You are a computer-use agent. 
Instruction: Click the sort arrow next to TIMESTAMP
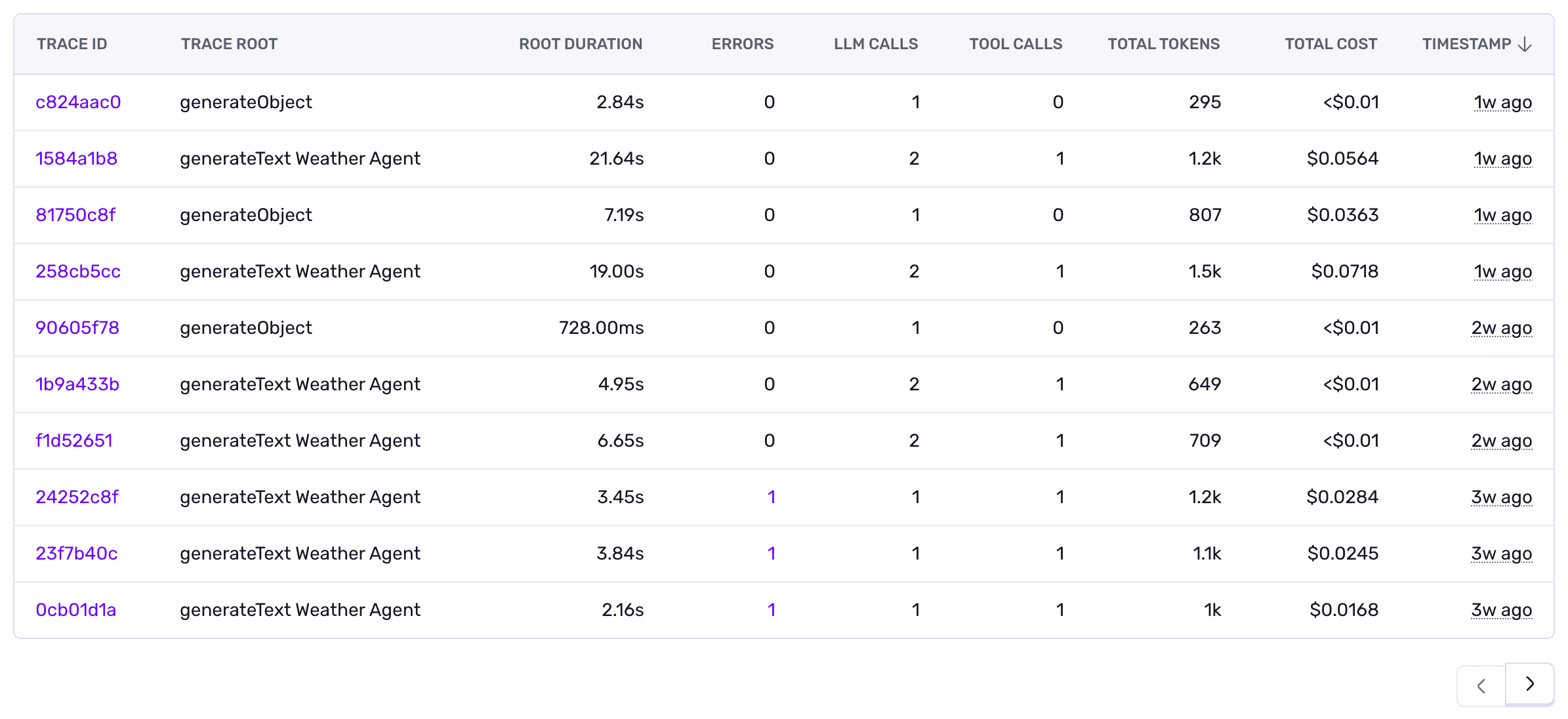[x=1525, y=43]
